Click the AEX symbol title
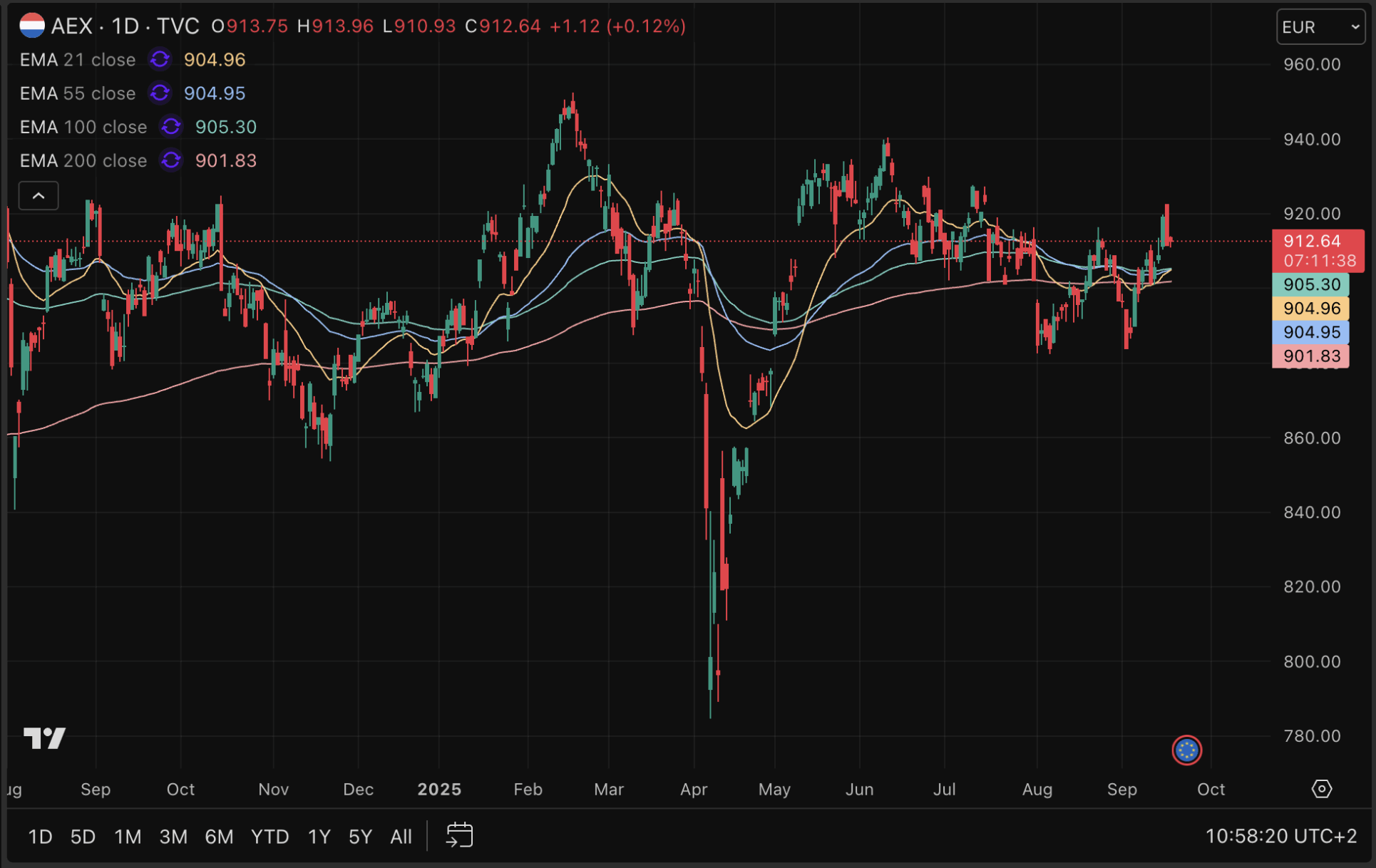The image size is (1376, 868). (x=72, y=26)
